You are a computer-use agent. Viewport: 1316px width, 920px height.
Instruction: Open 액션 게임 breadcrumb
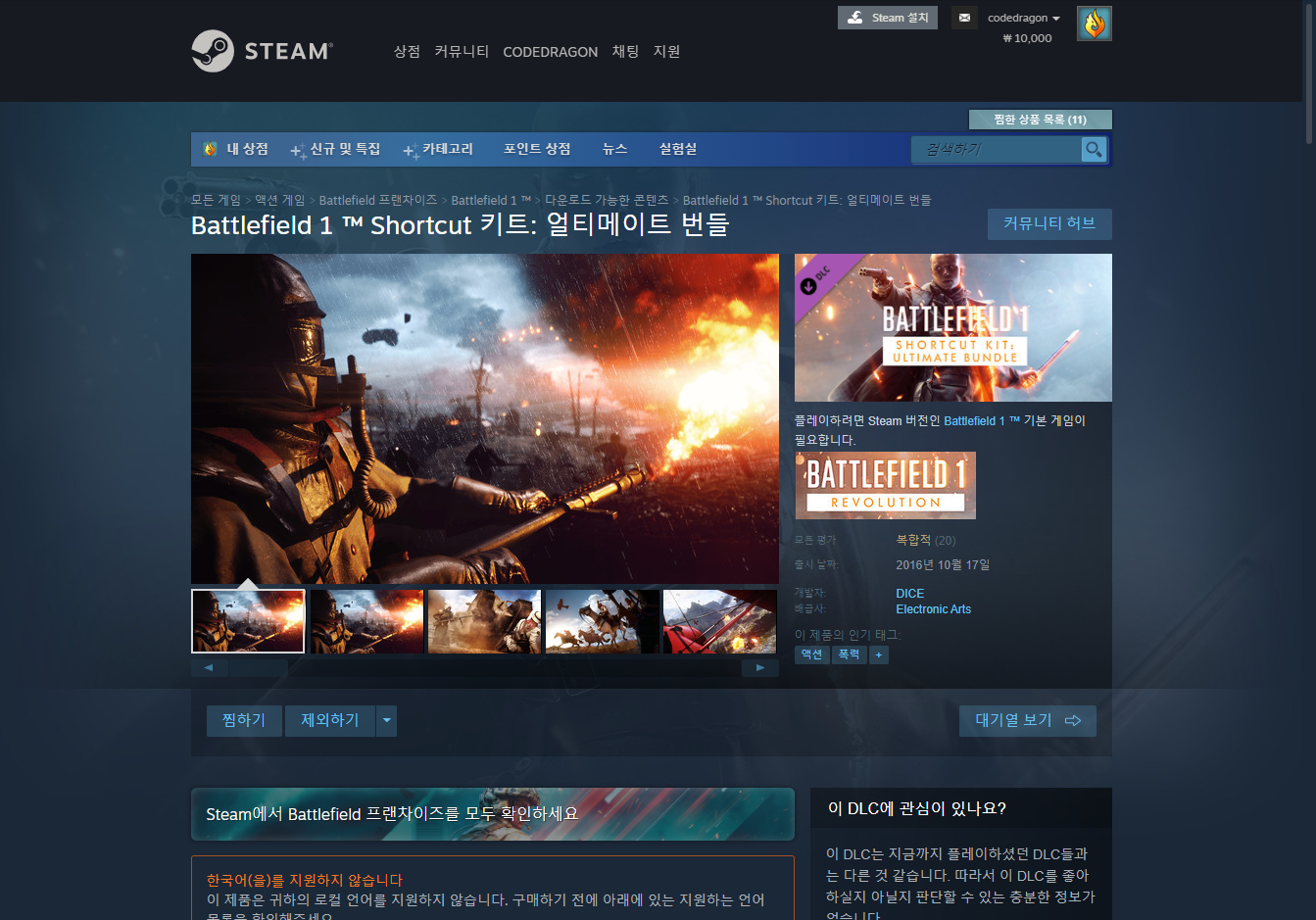coord(280,200)
